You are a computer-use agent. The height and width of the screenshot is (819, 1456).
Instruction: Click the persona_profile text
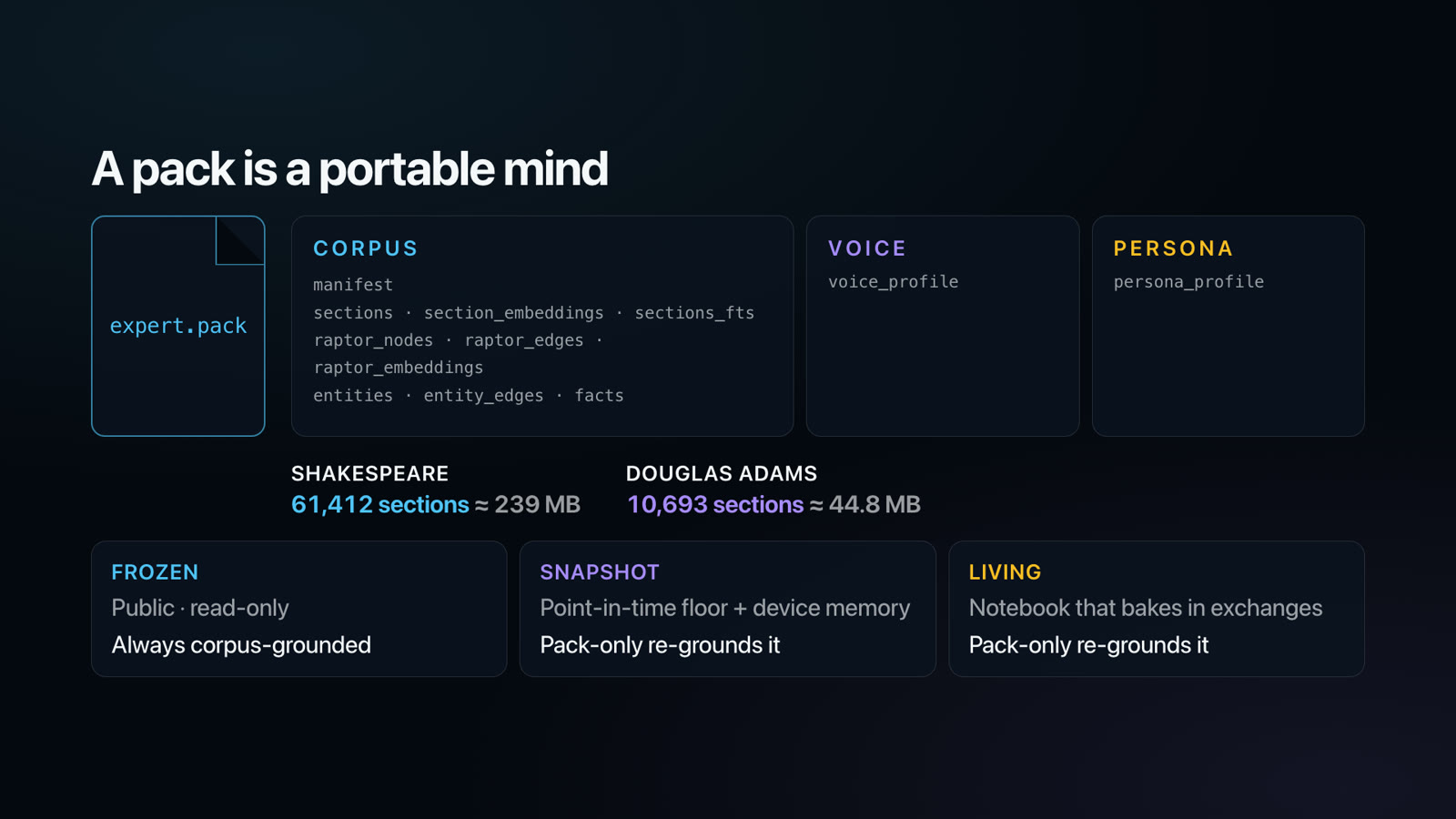click(1188, 282)
